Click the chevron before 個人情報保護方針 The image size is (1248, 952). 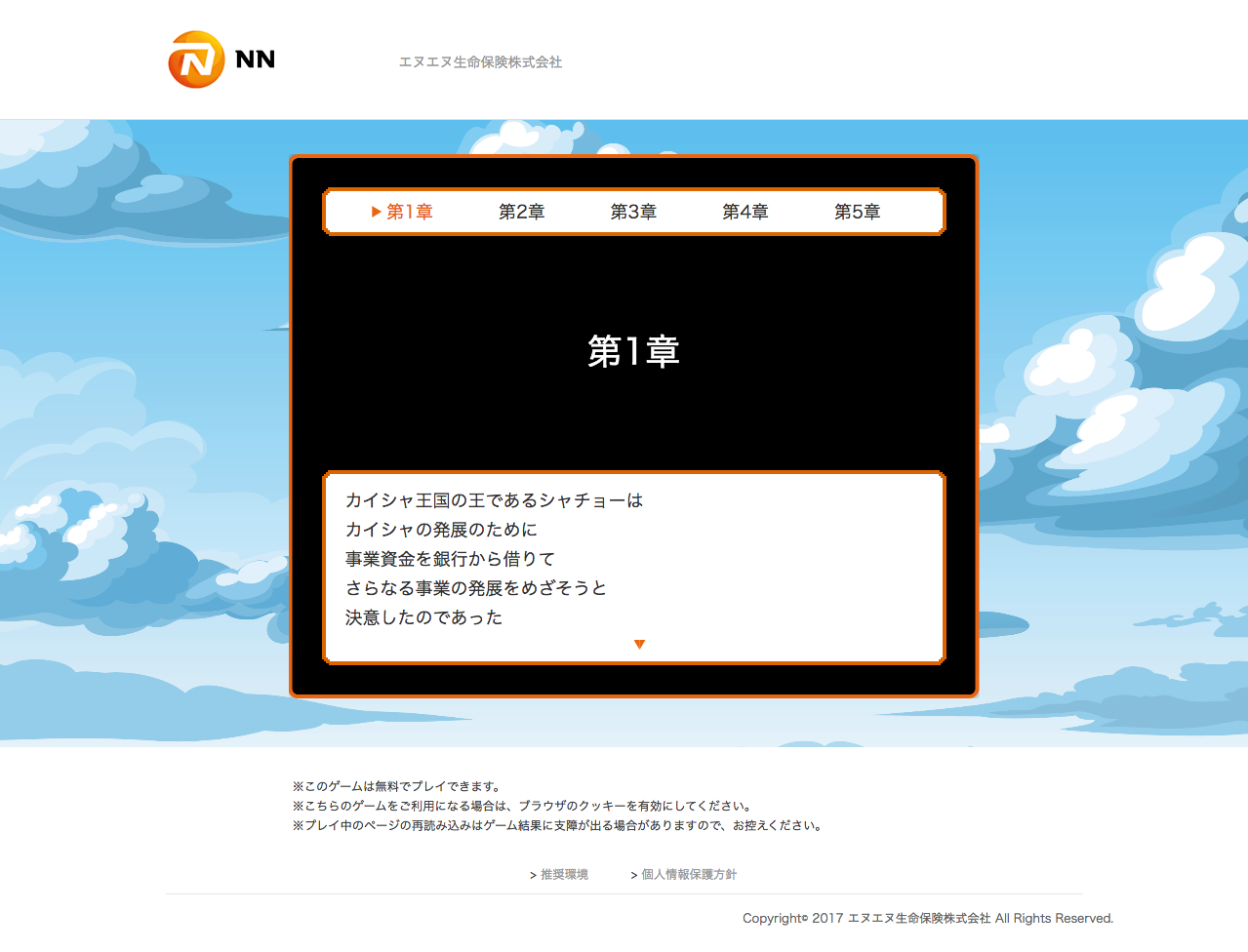[633, 876]
